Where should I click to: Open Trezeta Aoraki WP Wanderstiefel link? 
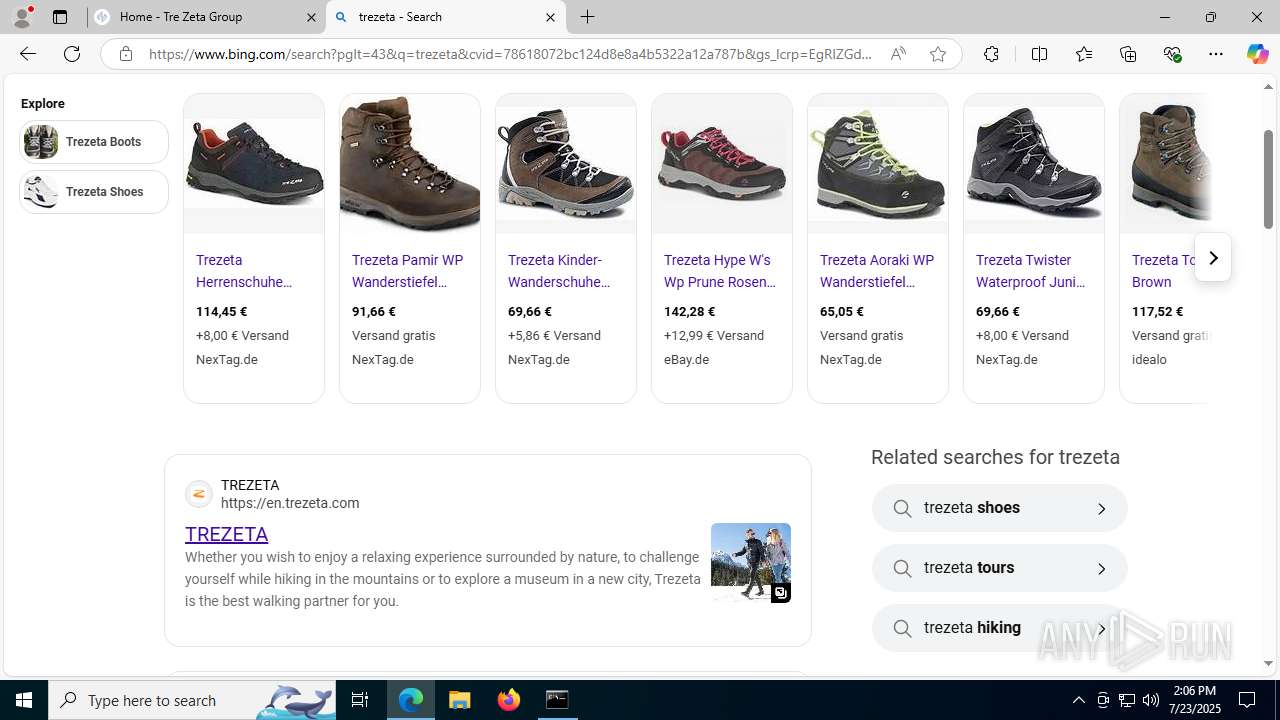877,271
